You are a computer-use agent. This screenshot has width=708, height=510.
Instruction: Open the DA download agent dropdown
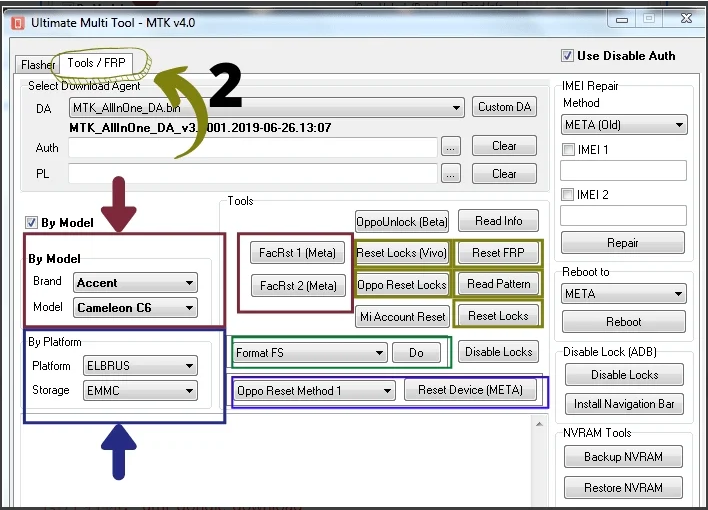pos(266,108)
